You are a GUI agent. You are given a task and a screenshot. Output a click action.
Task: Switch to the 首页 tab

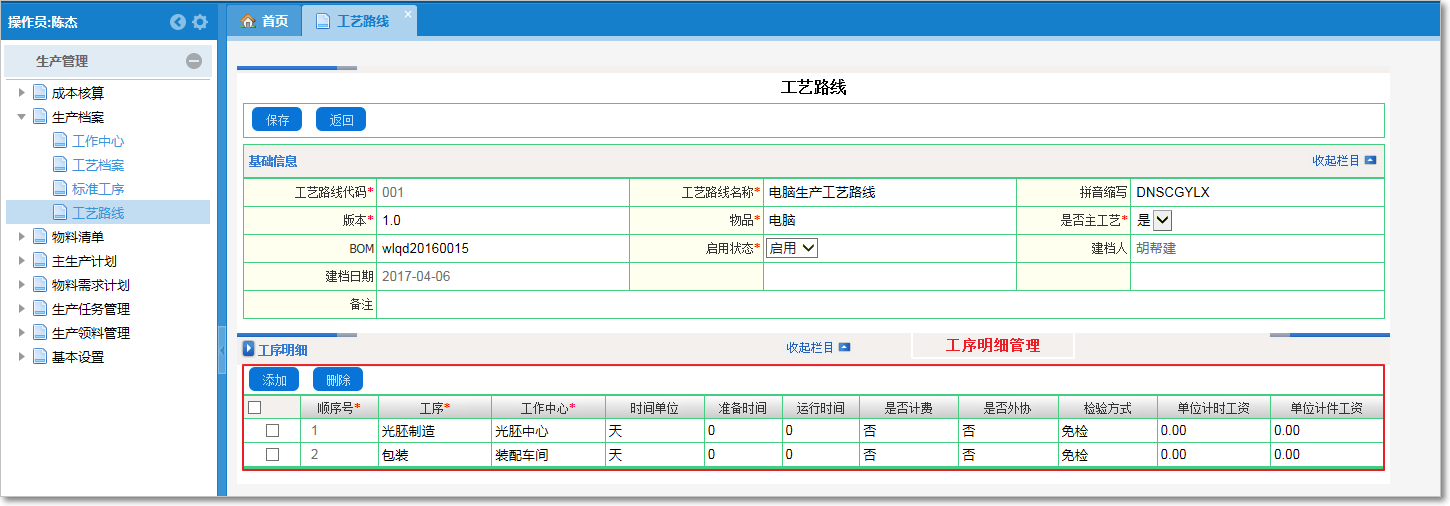pos(265,21)
